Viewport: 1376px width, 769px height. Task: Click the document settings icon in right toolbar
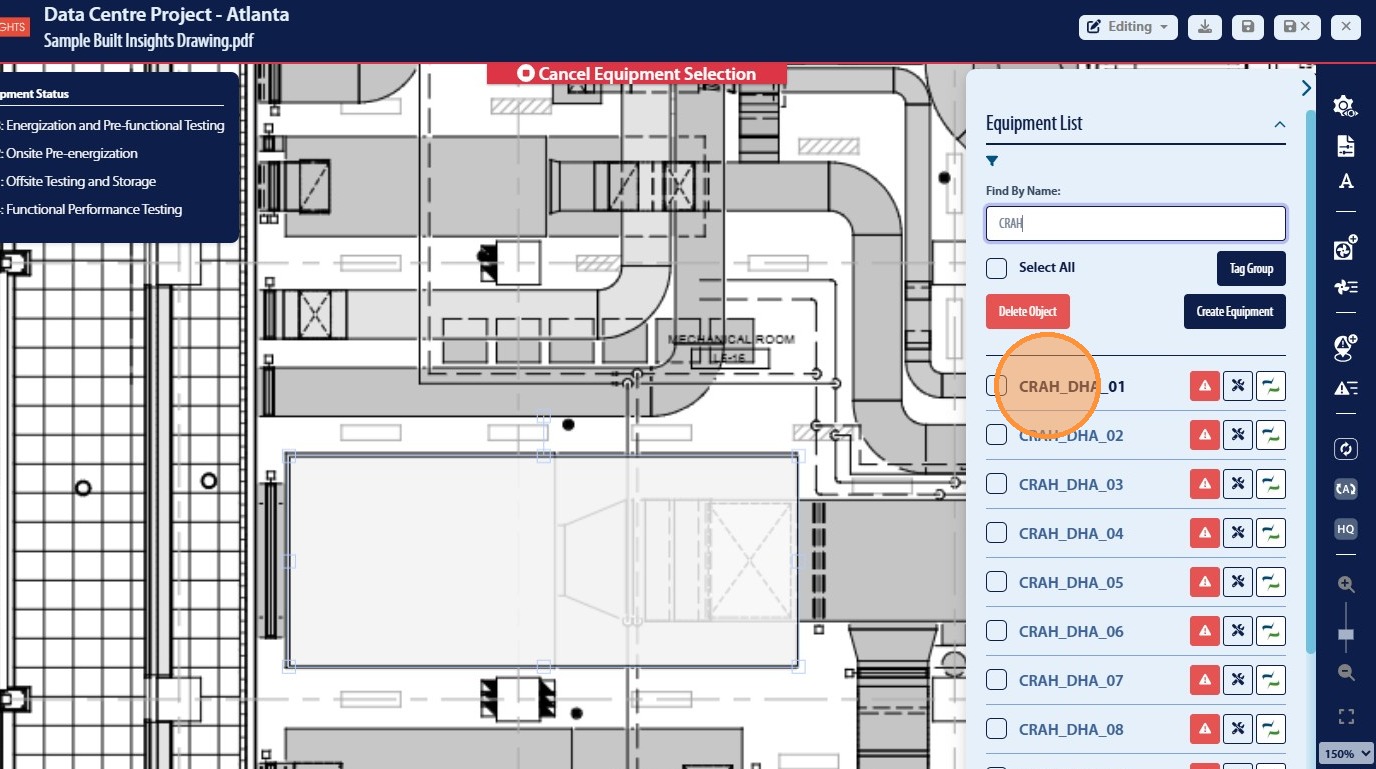[1346, 145]
